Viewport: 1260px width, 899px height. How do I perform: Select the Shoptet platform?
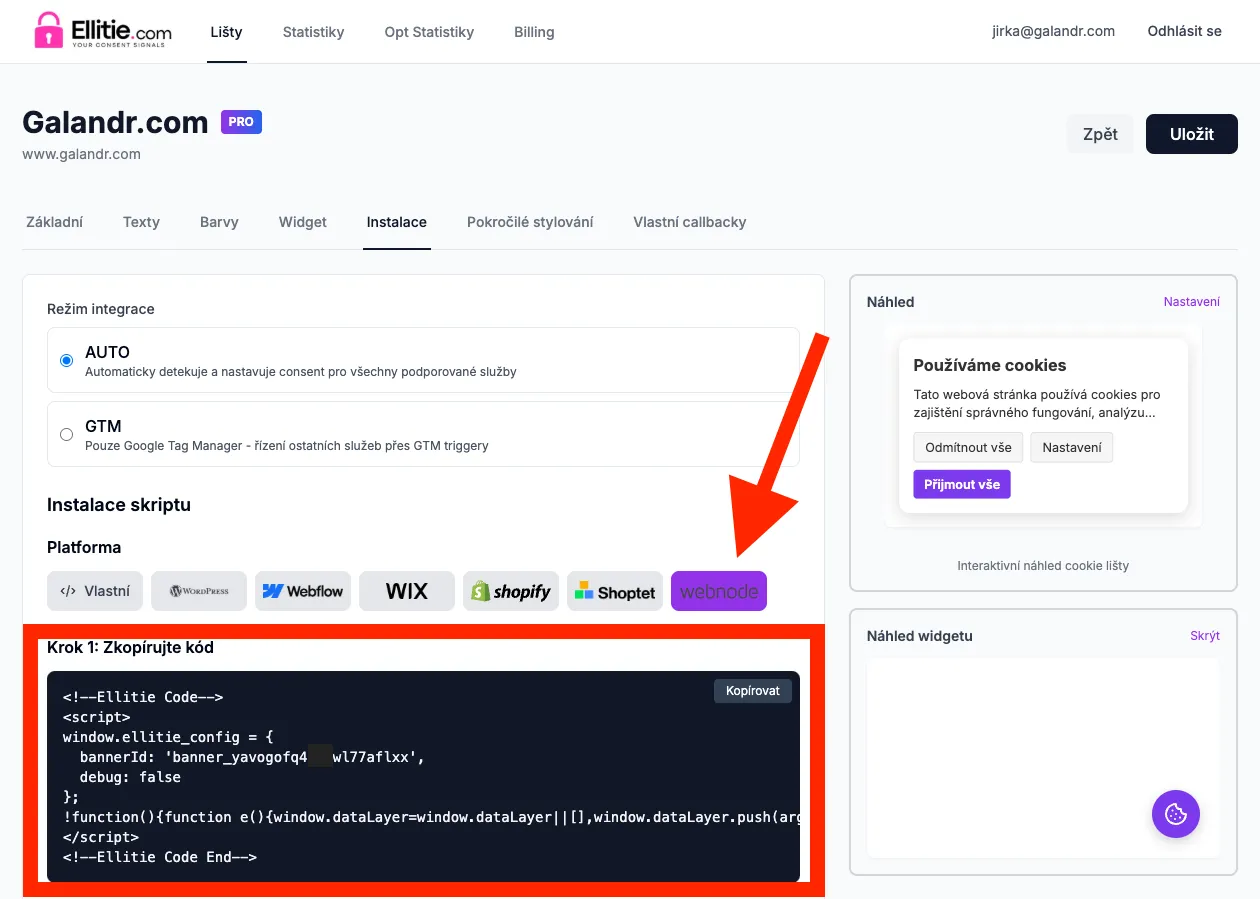click(614, 591)
